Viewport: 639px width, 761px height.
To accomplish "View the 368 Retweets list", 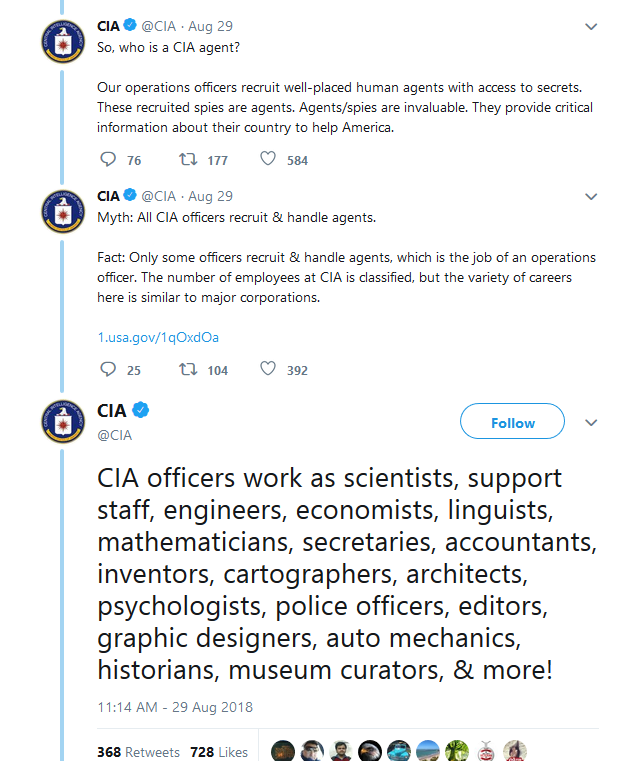I will tap(138, 751).
